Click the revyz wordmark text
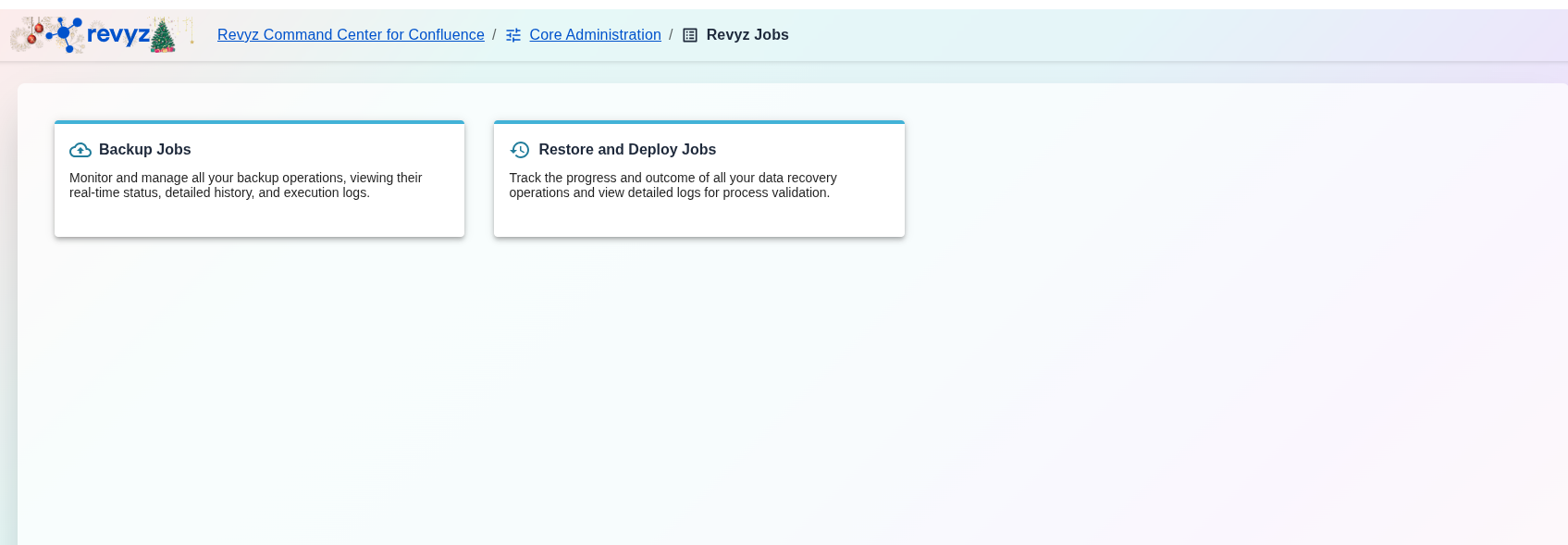1568x545 pixels. pyautogui.click(x=118, y=35)
